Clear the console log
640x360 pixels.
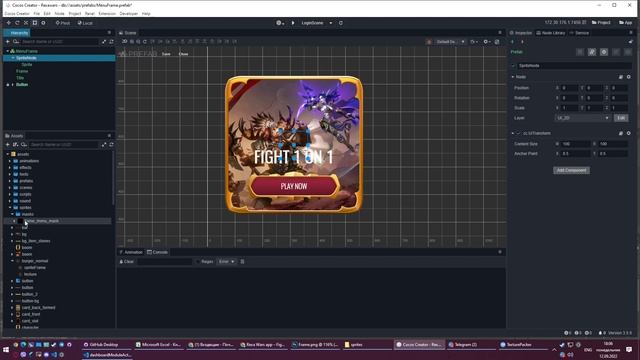click(127, 262)
